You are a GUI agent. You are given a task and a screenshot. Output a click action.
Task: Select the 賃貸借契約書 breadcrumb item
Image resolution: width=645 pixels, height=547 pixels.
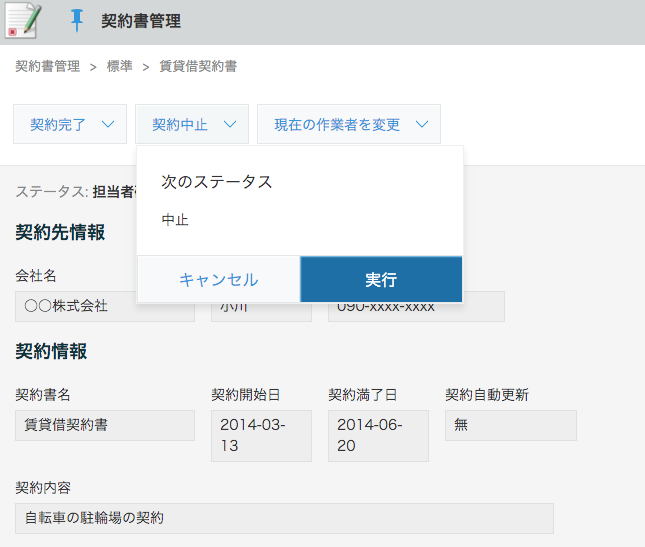point(198,67)
